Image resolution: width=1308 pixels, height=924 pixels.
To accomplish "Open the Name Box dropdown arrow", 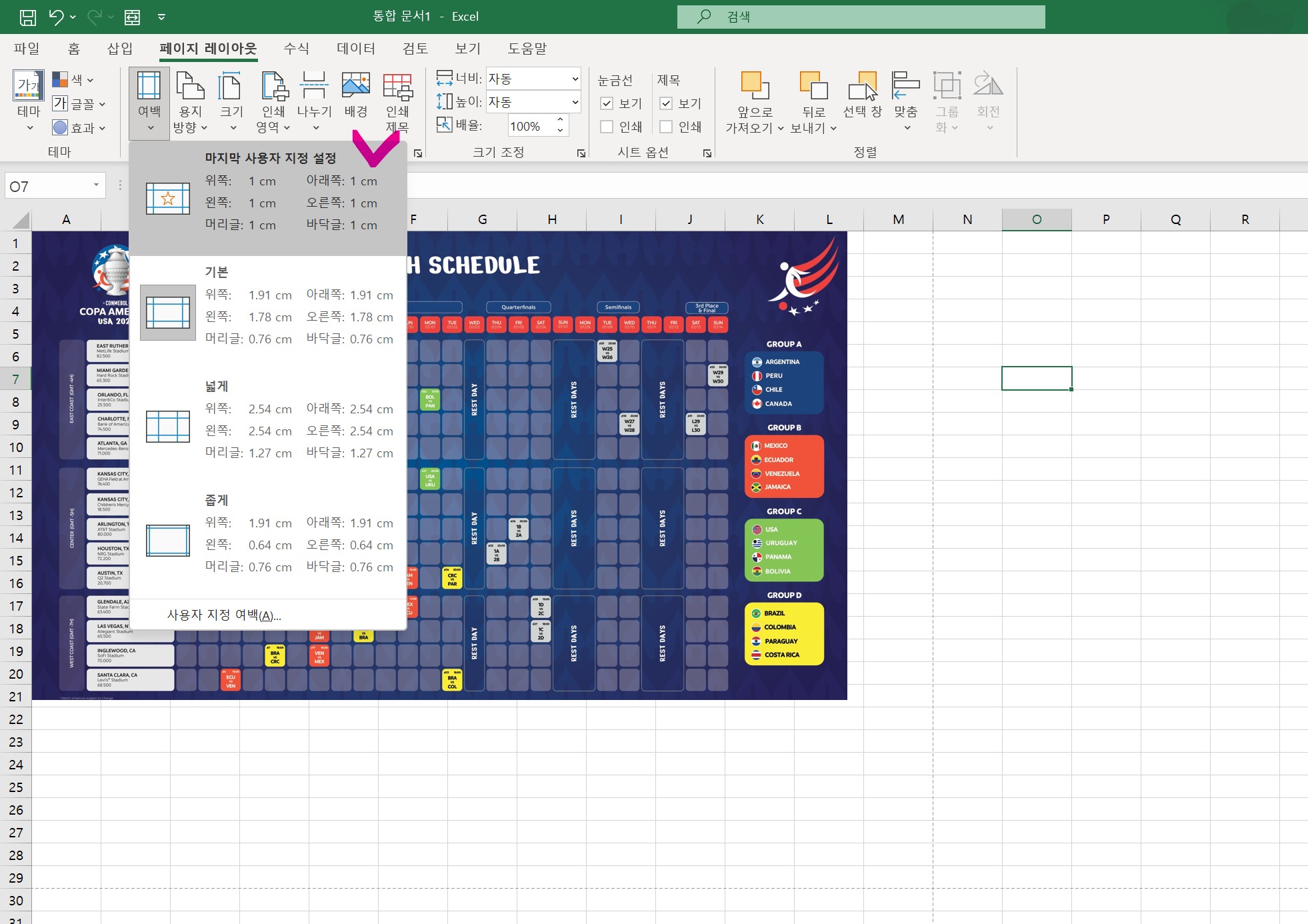I will click(97, 185).
